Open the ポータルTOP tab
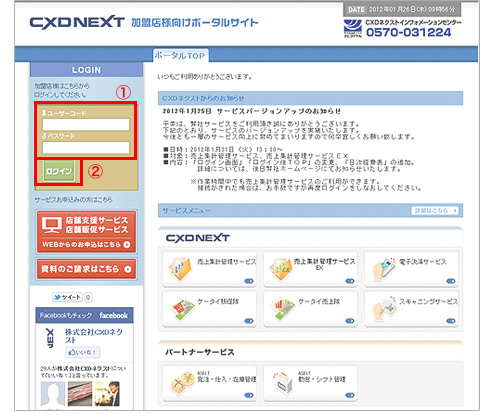500x414 pixels. (181, 55)
